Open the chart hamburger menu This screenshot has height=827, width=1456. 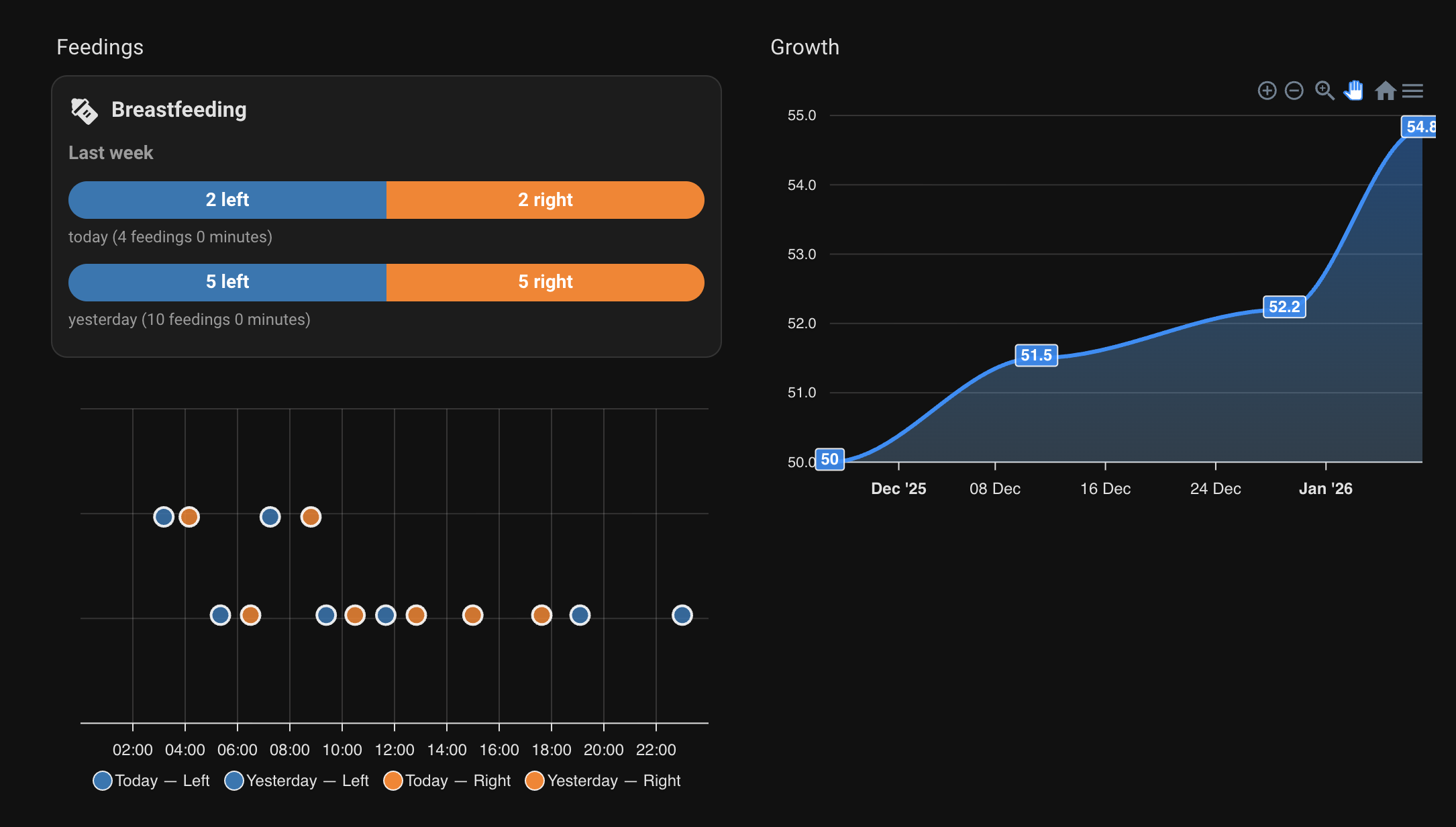point(1412,91)
